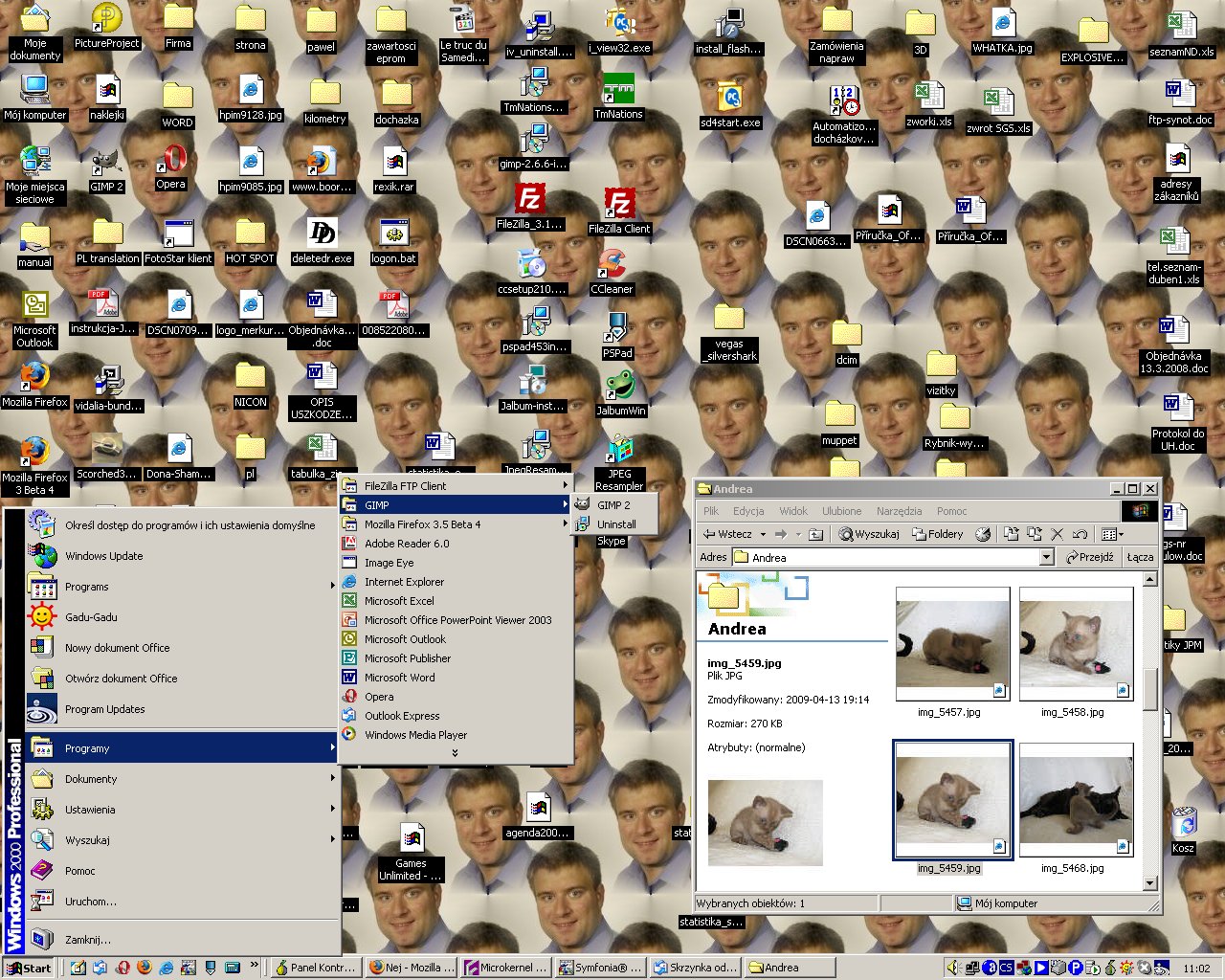The image size is (1225, 980).
Task: Expand the quick launch overflow chevron
Action: (x=255, y=965)
